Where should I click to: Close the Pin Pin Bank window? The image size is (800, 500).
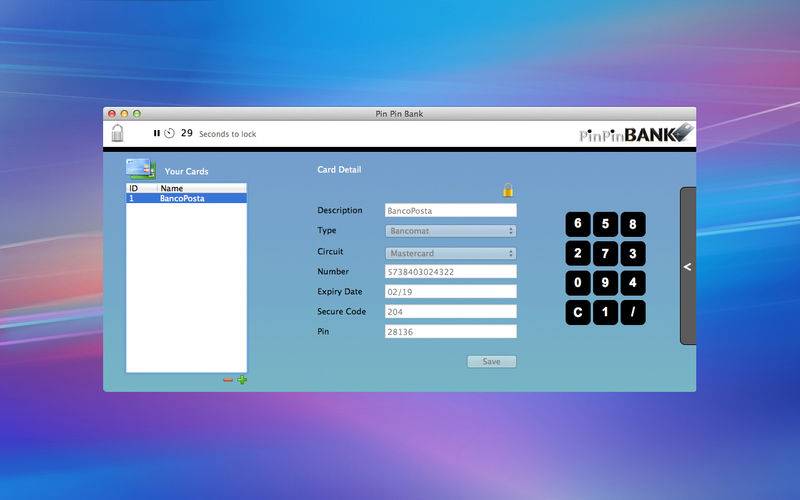pos(112,114)
